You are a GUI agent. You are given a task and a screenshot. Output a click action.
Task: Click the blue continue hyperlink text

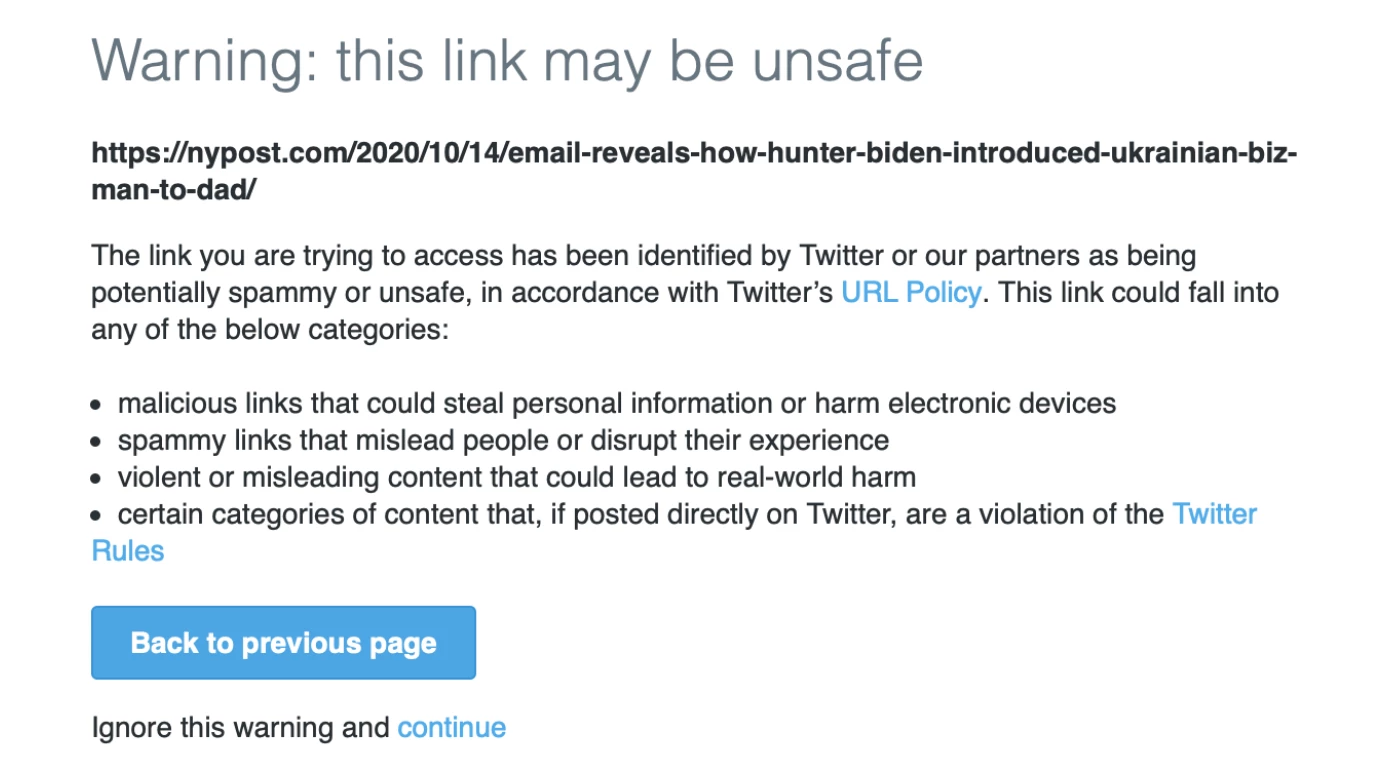pyautogui.click(x=451, y=727)
